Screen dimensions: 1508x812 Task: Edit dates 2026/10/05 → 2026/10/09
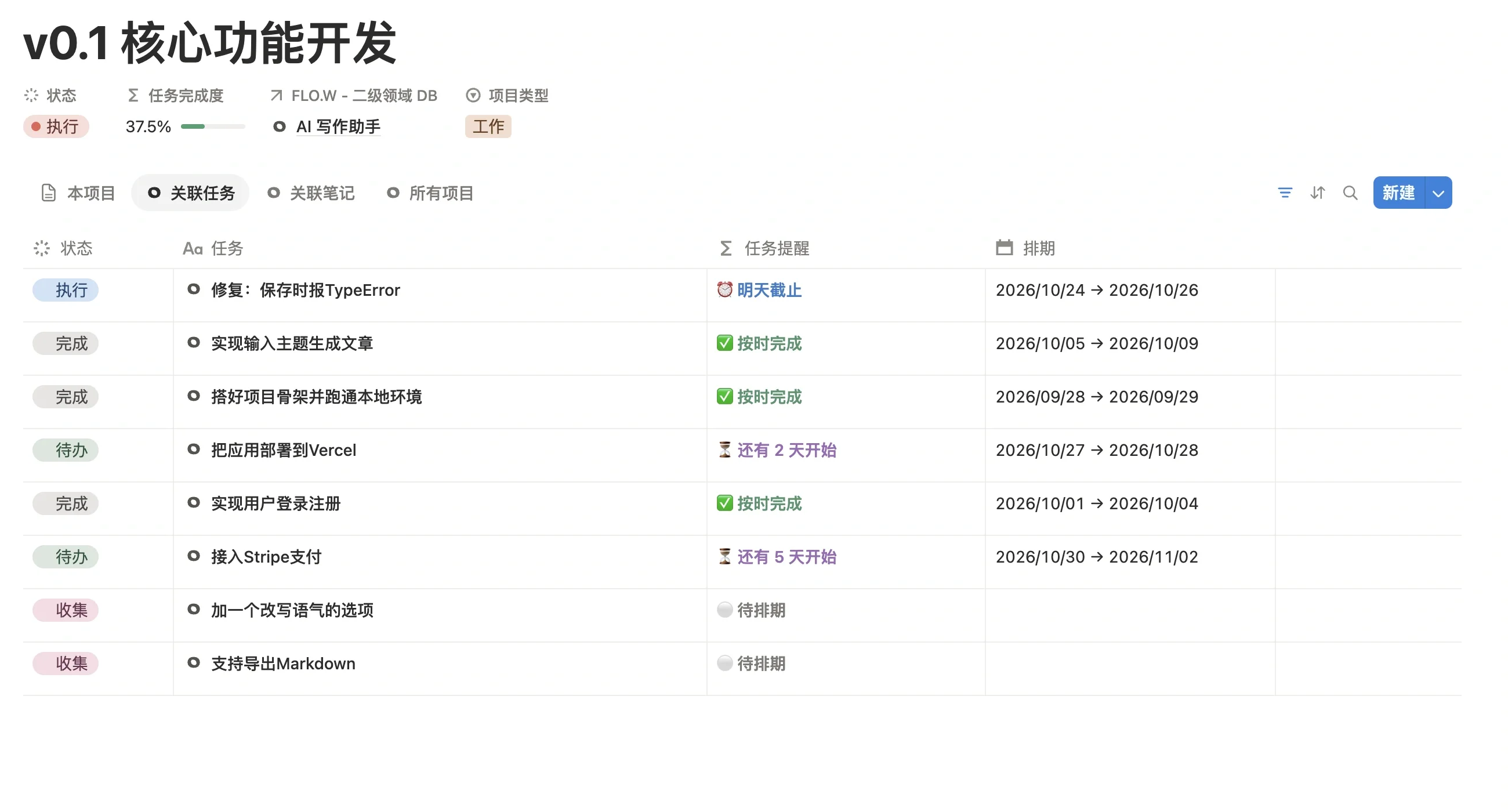click(1097, 343)
